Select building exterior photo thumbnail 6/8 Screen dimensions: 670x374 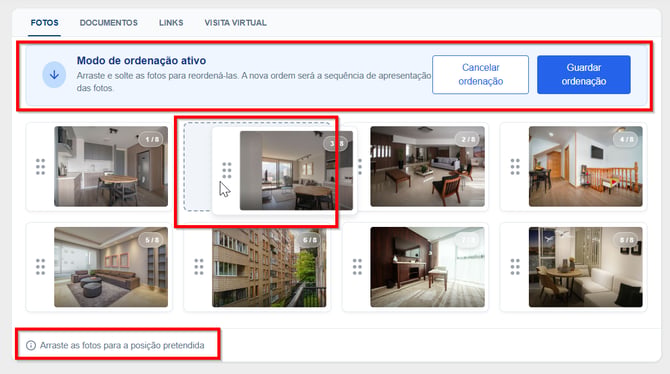[269, 268]
